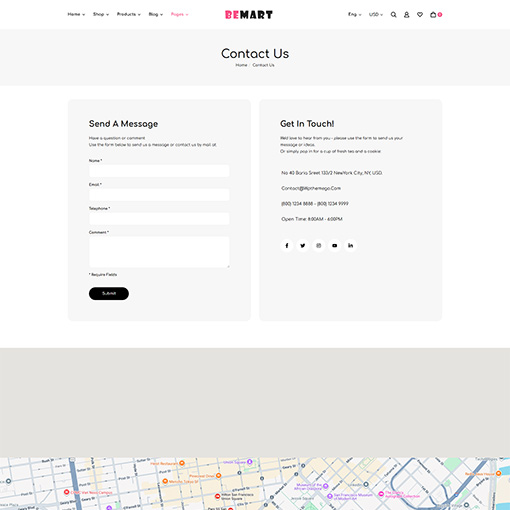Click the Get In Touch! heading
The image size is (510, 510).
307,124
